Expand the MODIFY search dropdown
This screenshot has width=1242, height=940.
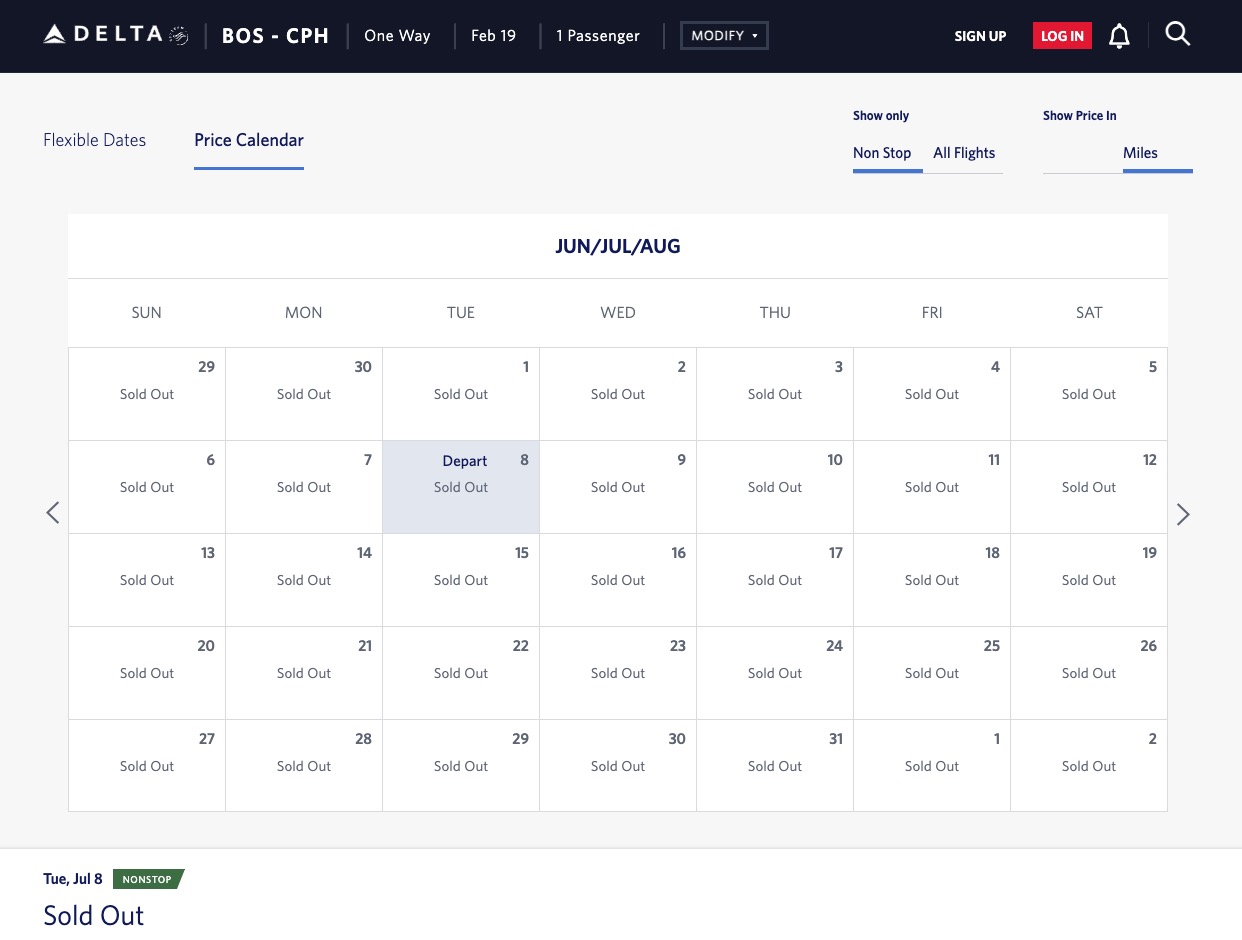point(724,36)
